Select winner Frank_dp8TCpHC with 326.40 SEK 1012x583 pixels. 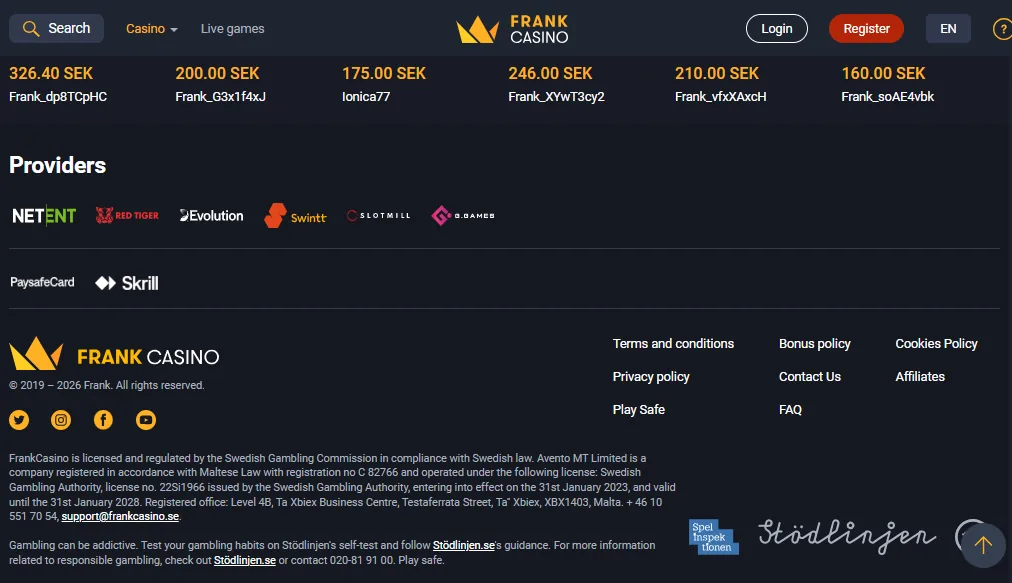coord(58,85)
